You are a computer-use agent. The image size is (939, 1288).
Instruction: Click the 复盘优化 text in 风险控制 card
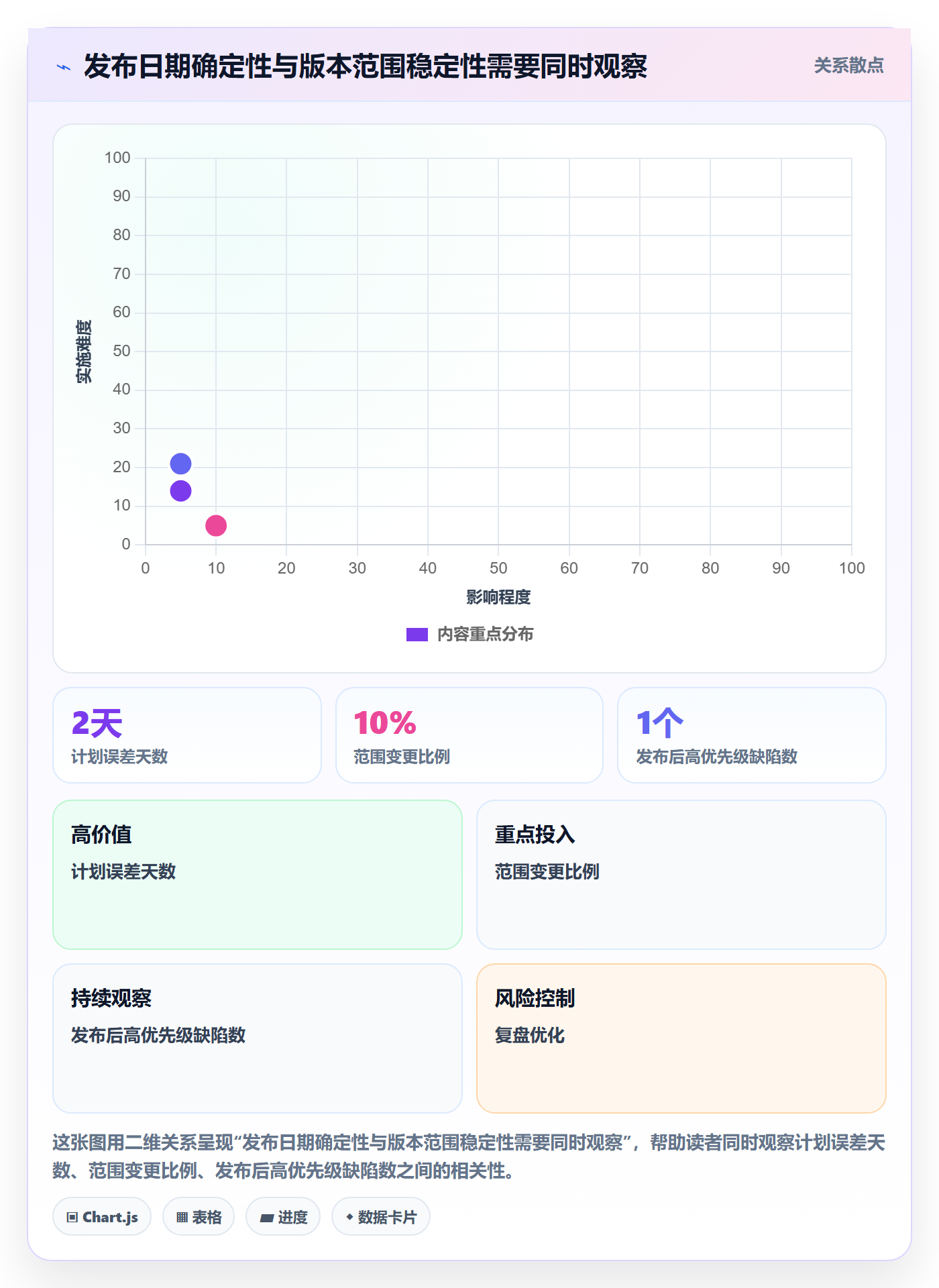click(x=530, y=1035)
